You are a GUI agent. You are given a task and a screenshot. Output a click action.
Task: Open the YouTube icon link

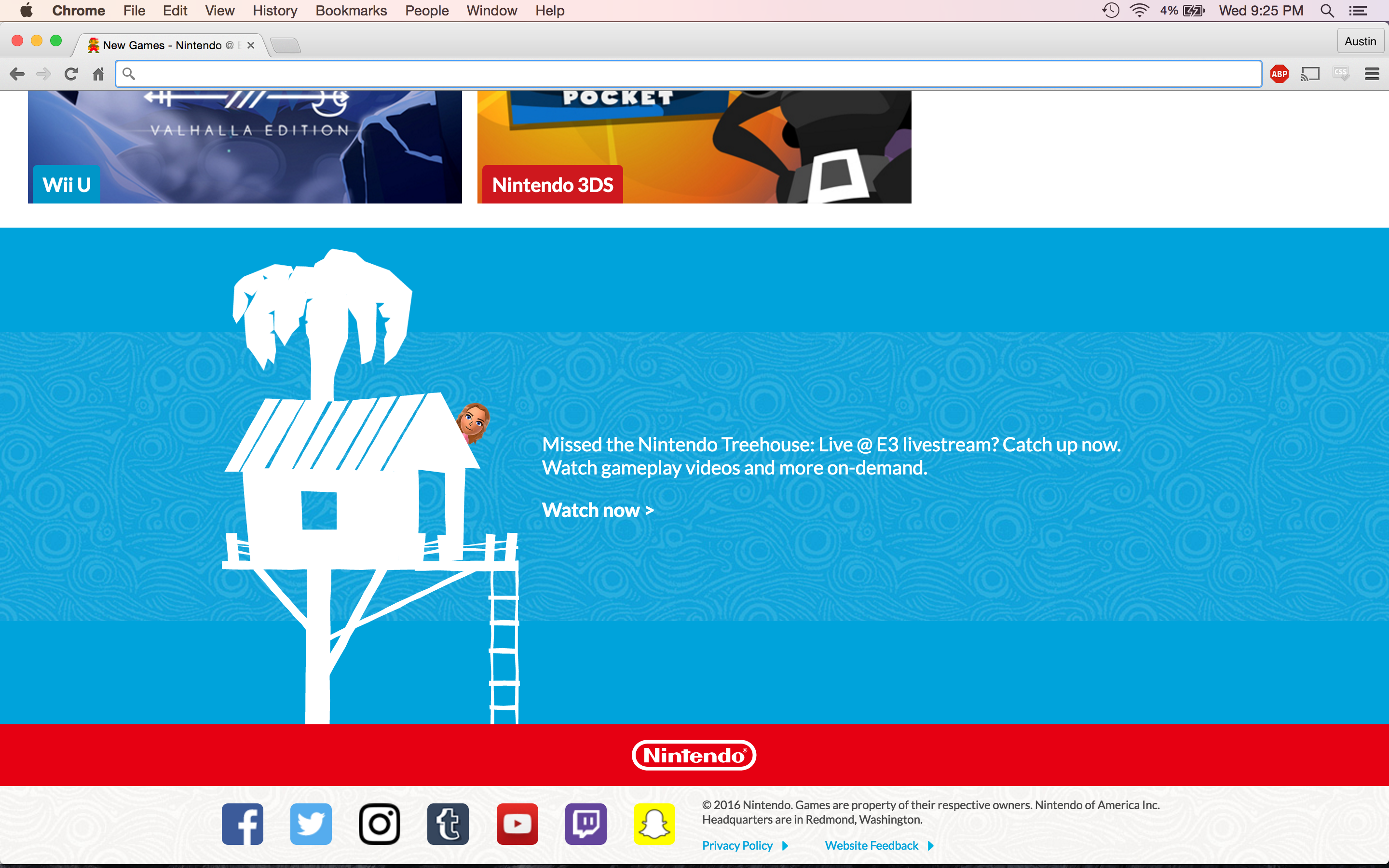pos(517,824)
